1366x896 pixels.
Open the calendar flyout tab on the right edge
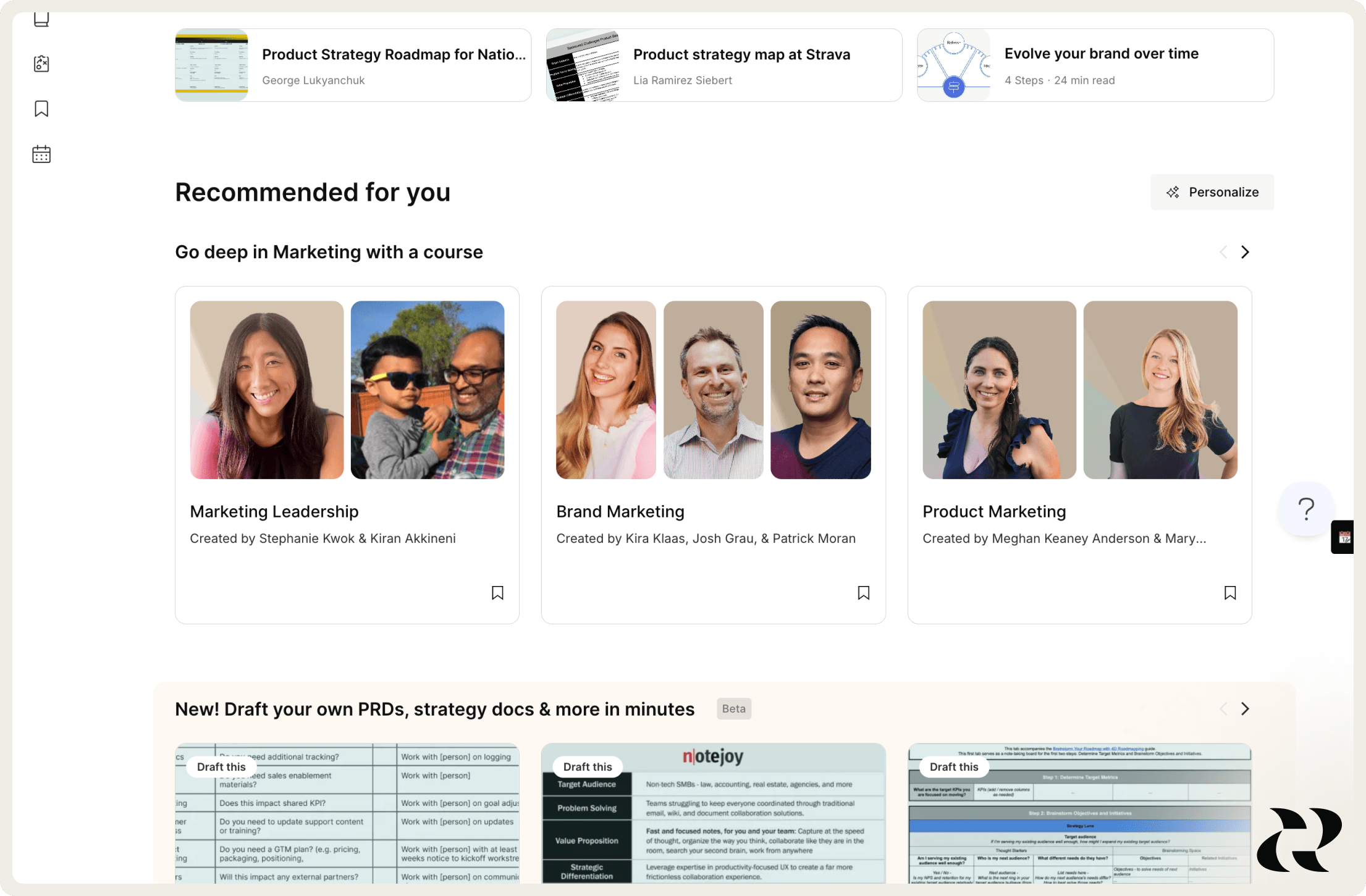pos(1343,537)
